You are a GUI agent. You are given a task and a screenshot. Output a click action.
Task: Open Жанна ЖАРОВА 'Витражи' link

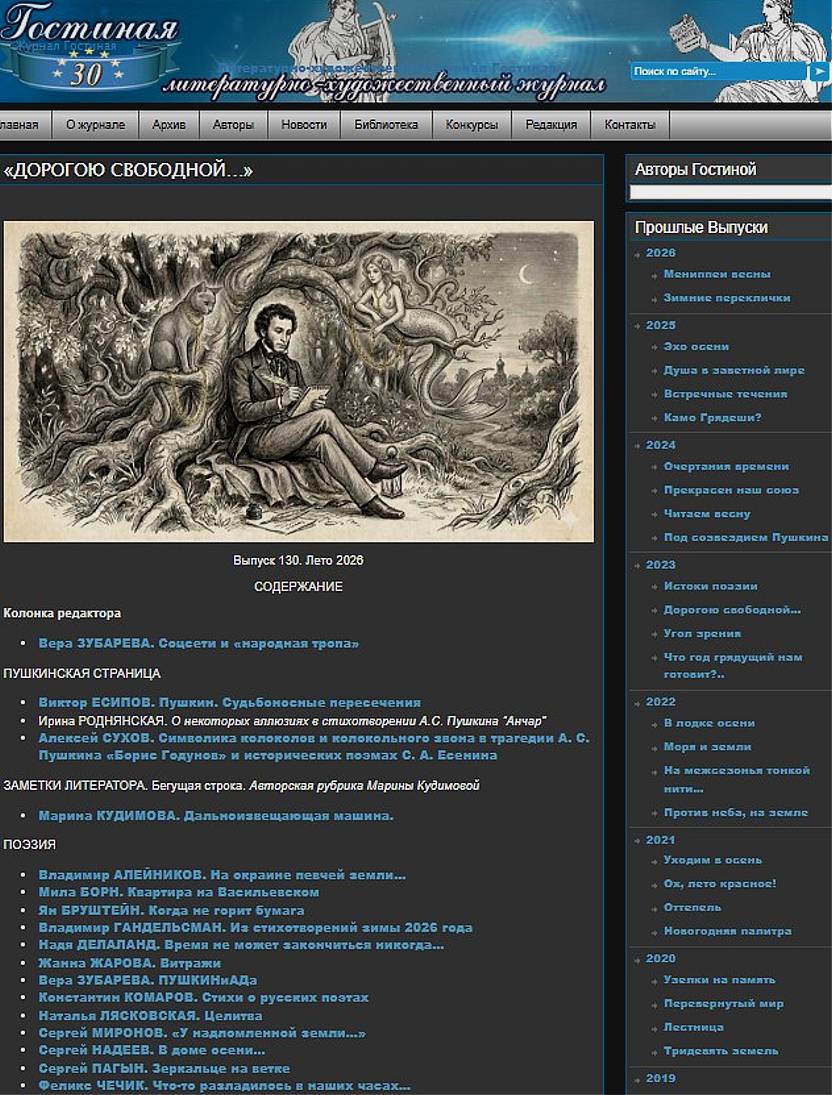(x=130, y=963)
